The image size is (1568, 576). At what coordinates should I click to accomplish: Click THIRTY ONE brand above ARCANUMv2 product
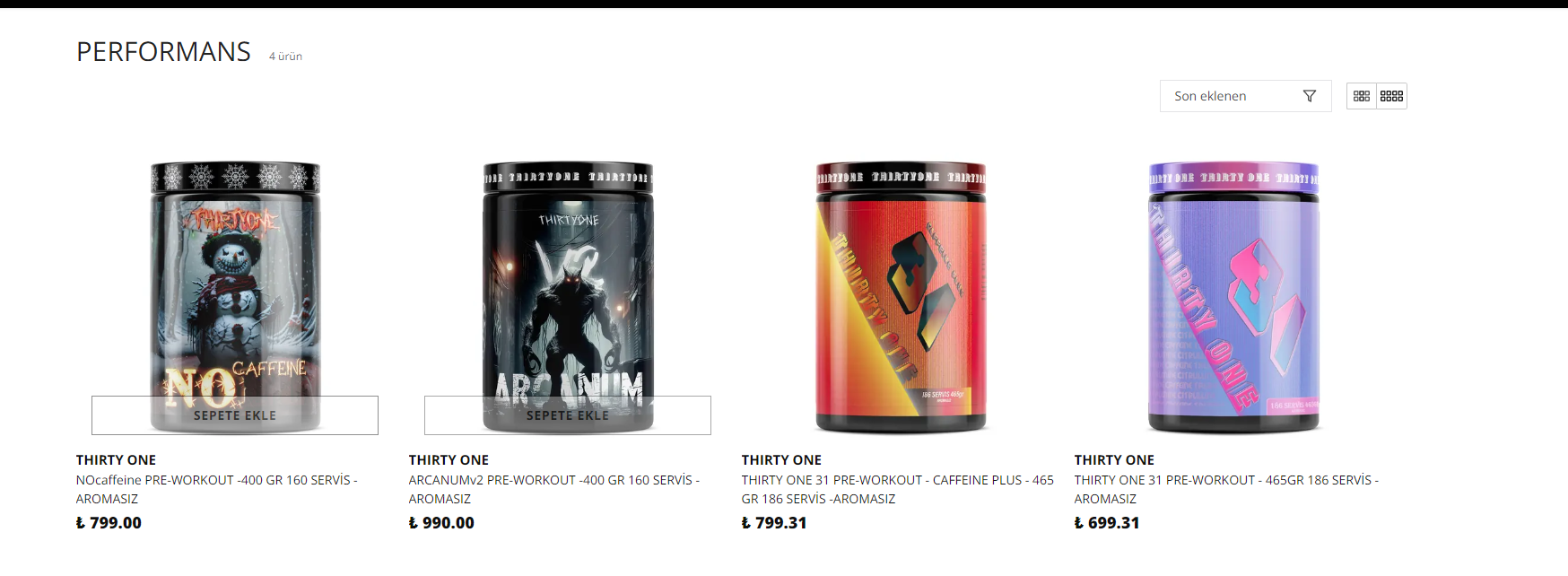pyautogui.click(x=449, y=460)
